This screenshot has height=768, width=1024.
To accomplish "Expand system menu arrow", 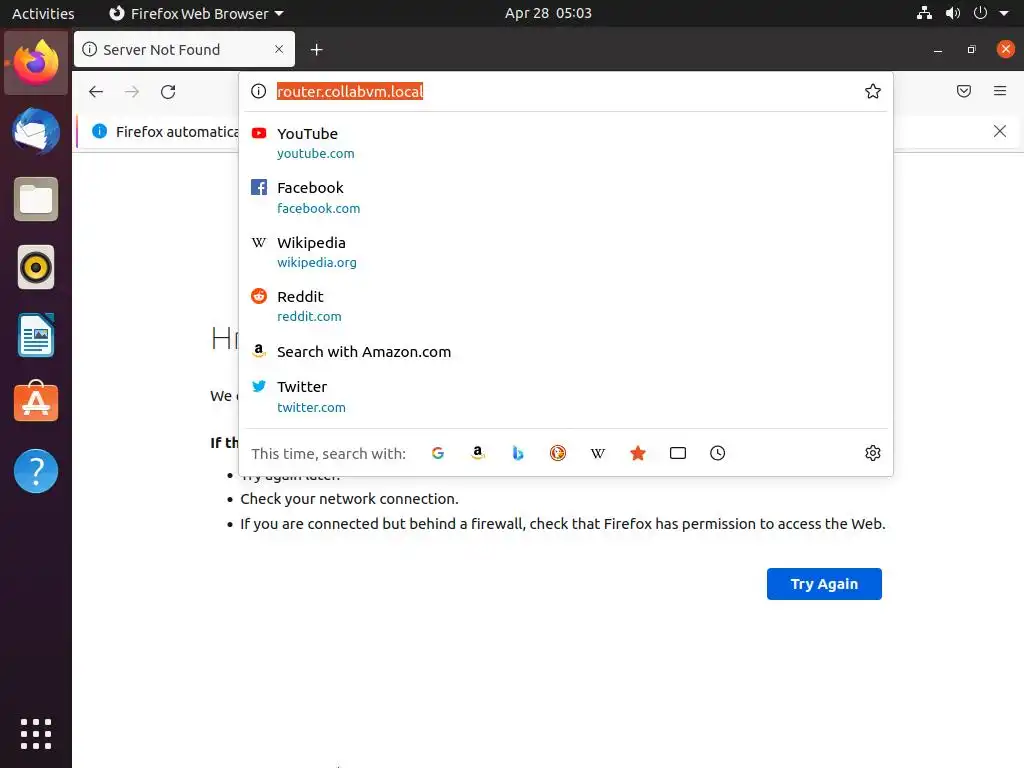I will pyautogui.click(x=1004, y=13).
